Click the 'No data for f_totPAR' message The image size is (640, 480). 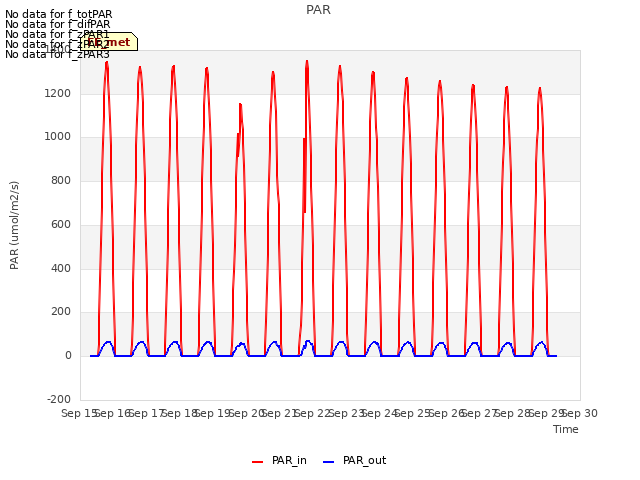(59, 14)
